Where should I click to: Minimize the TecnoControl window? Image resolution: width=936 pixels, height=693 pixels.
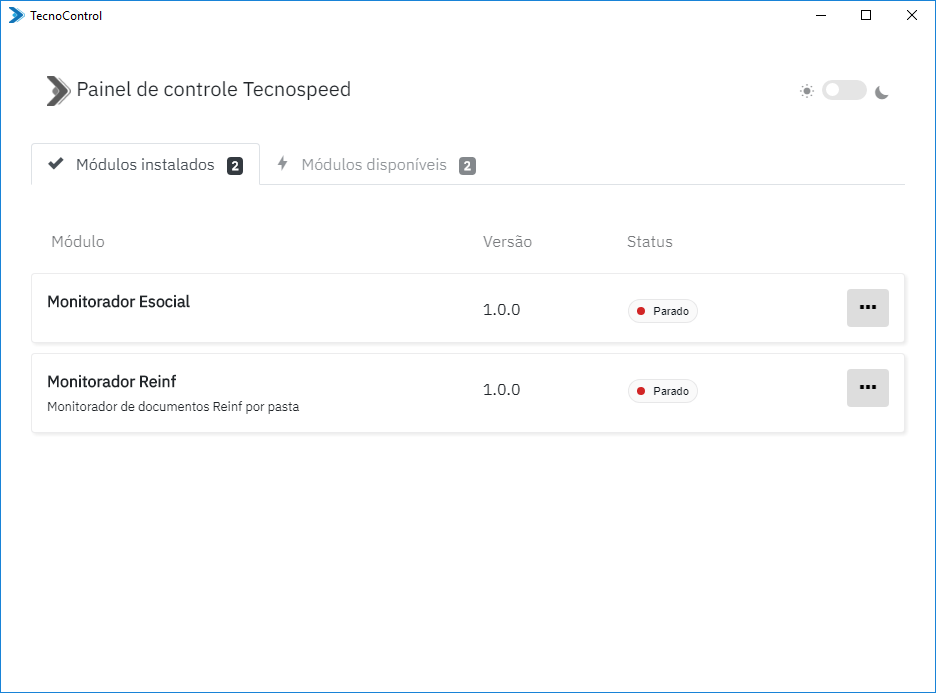(821, 16)
